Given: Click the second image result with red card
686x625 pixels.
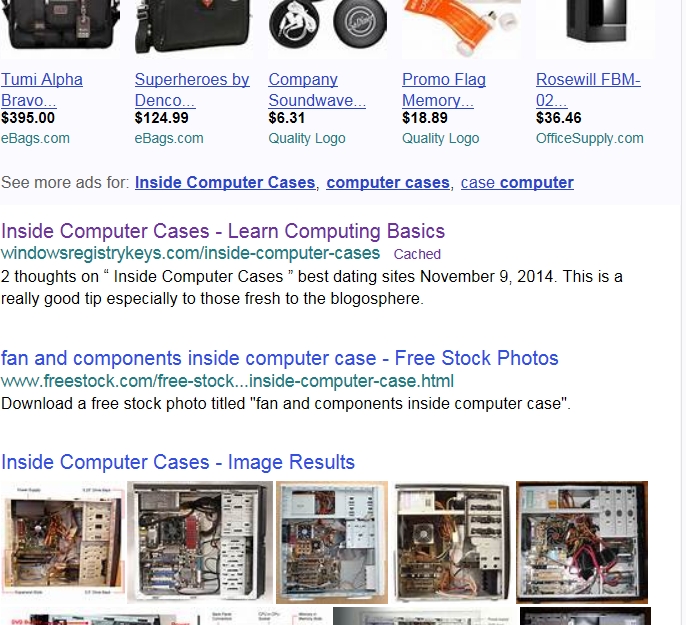Looking at the screenshot, I should click(200, 542).
